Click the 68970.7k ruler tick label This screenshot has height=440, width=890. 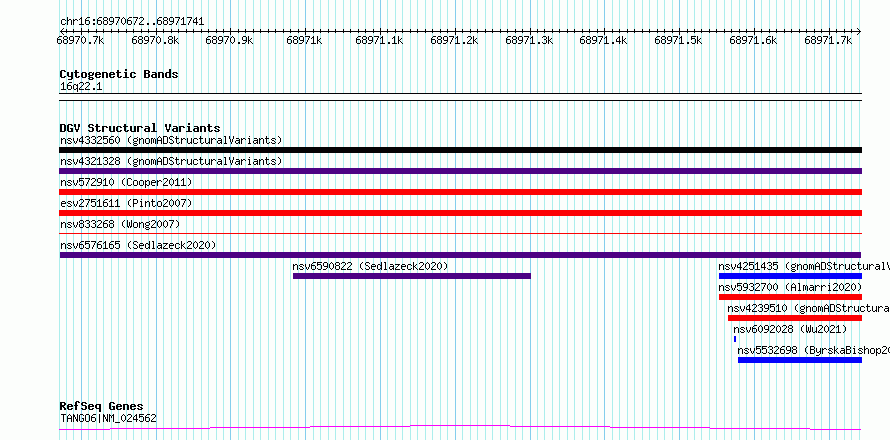80,40
